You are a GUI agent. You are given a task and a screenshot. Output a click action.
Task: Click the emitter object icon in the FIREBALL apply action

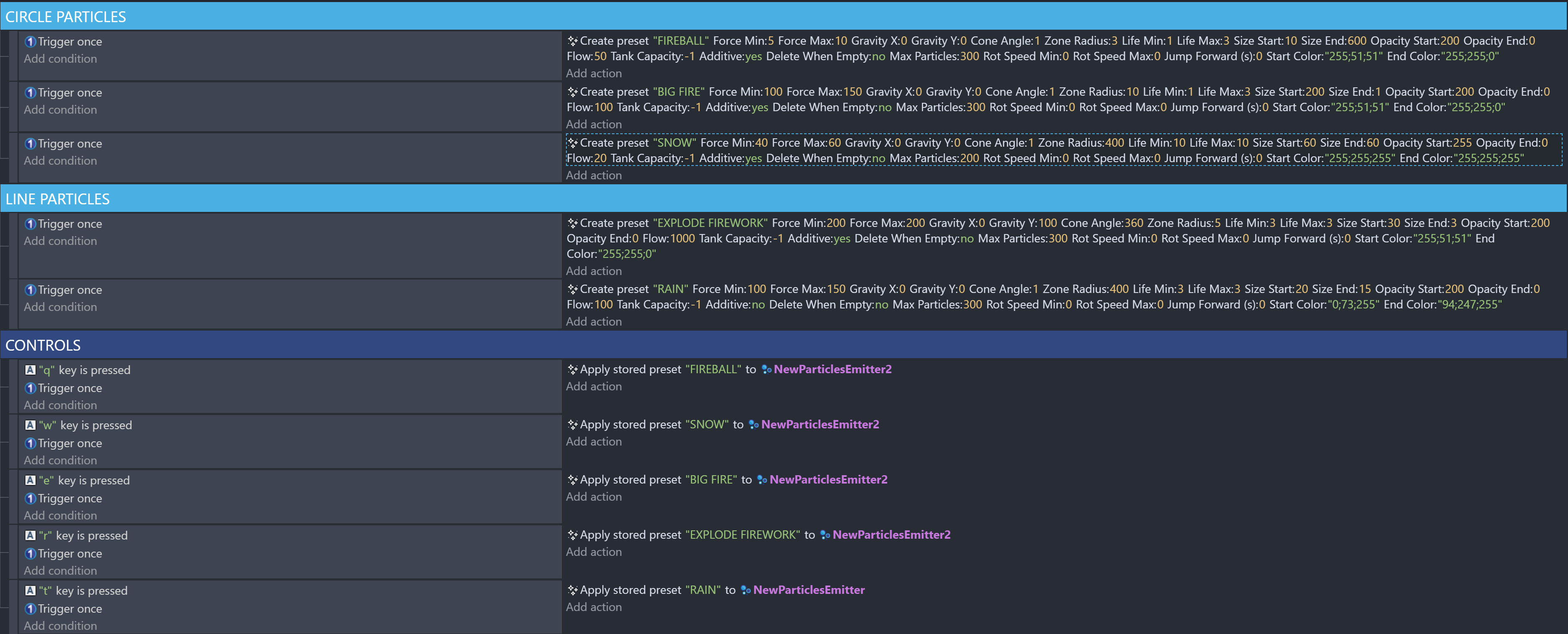pos(766,370)
